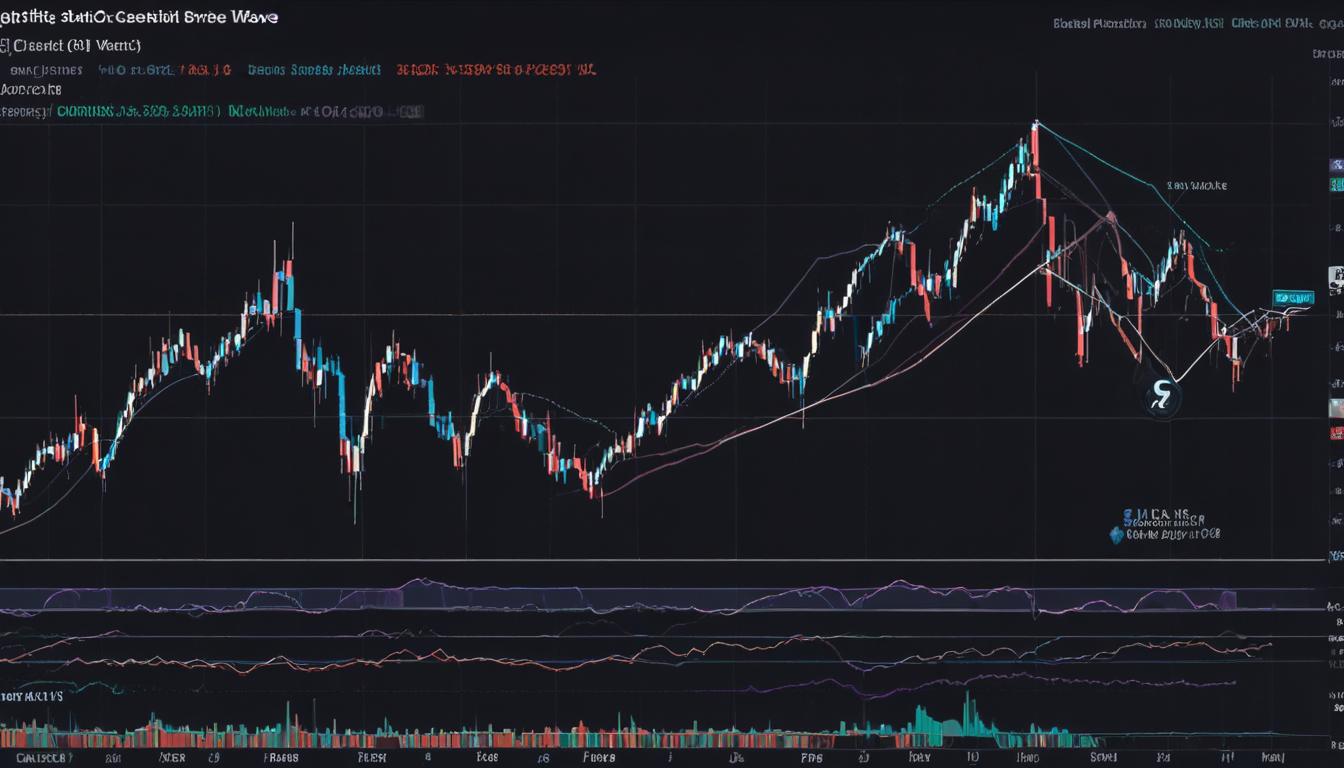Image resolution: width=1344 pixels, height=768 pixels.
Task: Expand the grey indicator label beside the green one
Action: (325, 113)
